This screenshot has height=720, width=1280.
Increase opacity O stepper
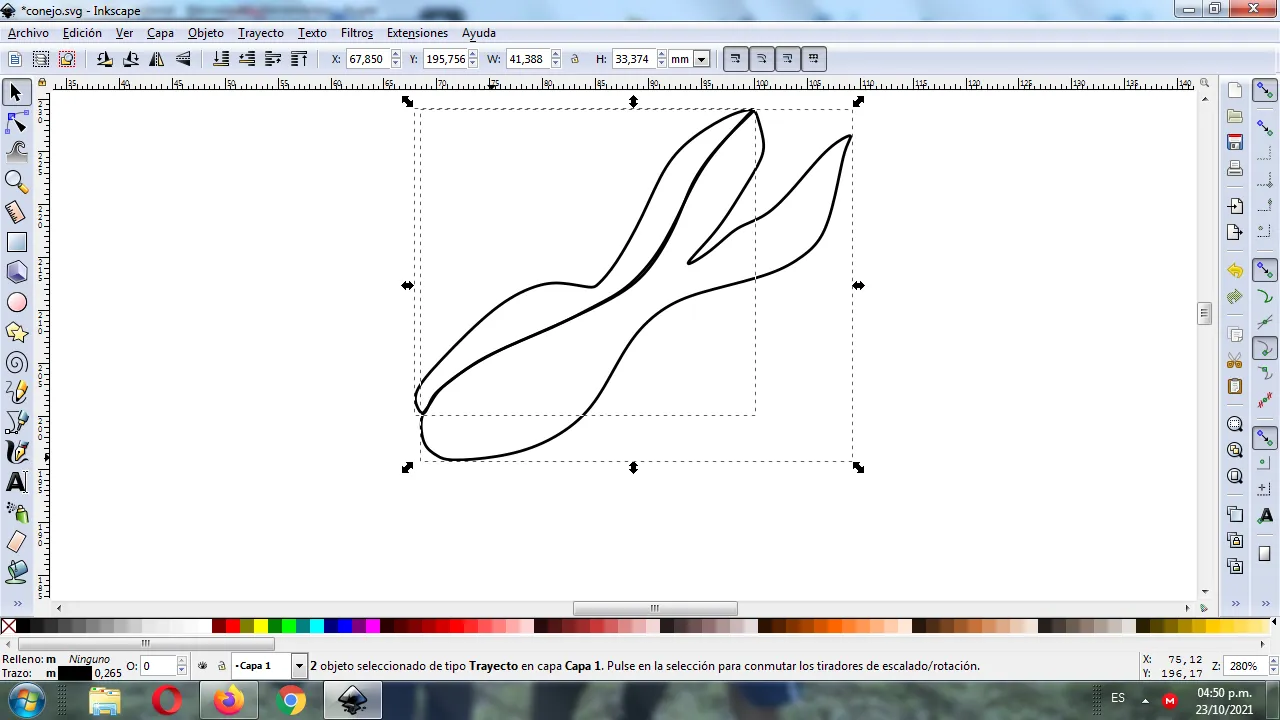pos(181,662)
